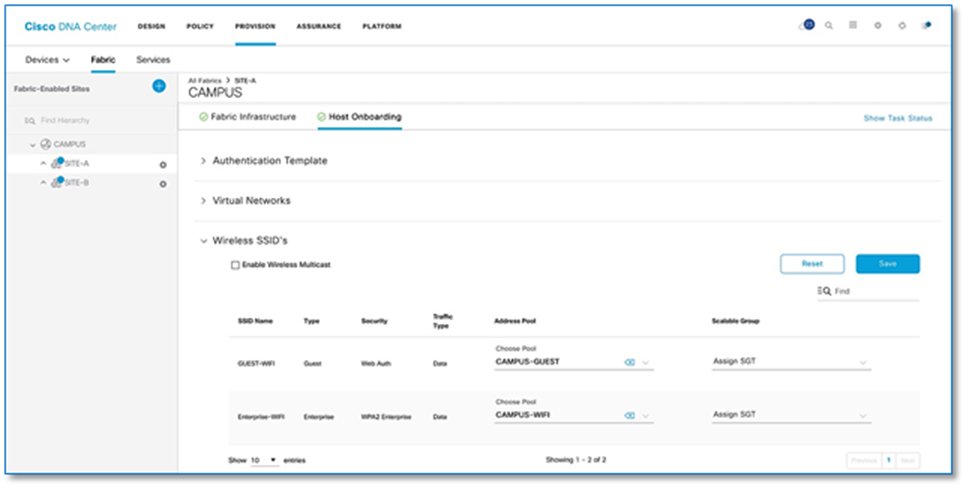
Task: Open the PLATFORM menu
Action: pyautogui.click(x=382, y=26)
